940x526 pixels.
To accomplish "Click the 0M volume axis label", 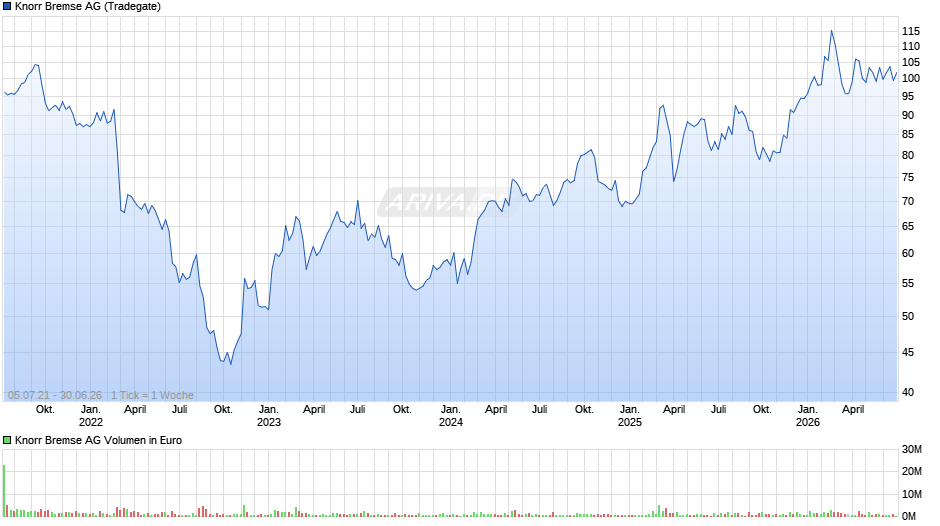I will pos(909,516).
